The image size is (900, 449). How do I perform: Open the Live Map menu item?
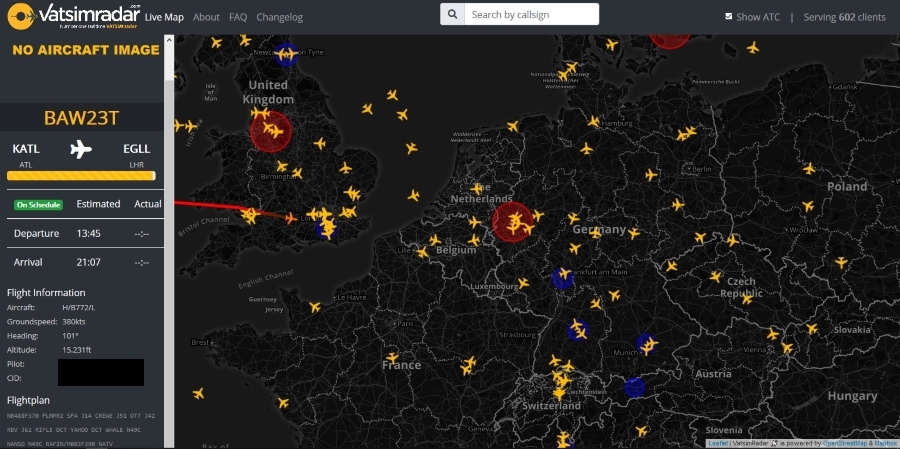(164, 17)
